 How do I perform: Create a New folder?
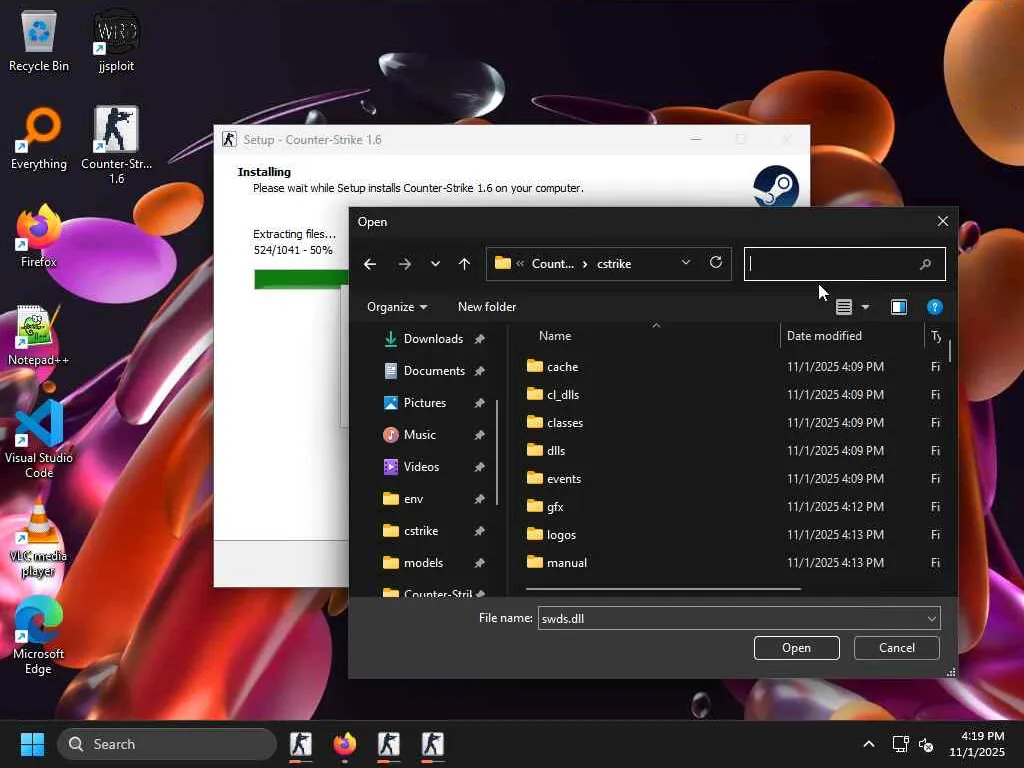pyautogui.click(x=487, y=307)
